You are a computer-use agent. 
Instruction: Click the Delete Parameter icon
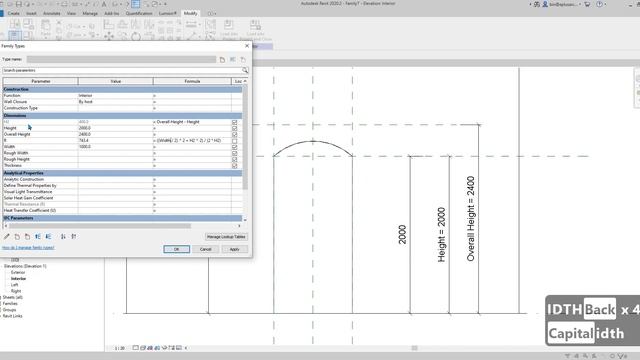pyautogui.click(x=27, y=236)
